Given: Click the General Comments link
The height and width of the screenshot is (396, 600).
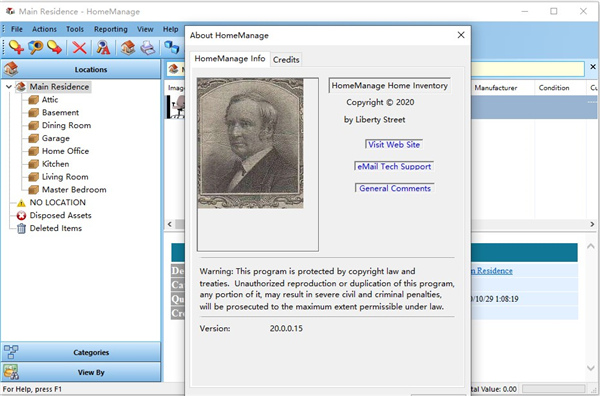Looking at the screenshot, I should click(395, 188).
